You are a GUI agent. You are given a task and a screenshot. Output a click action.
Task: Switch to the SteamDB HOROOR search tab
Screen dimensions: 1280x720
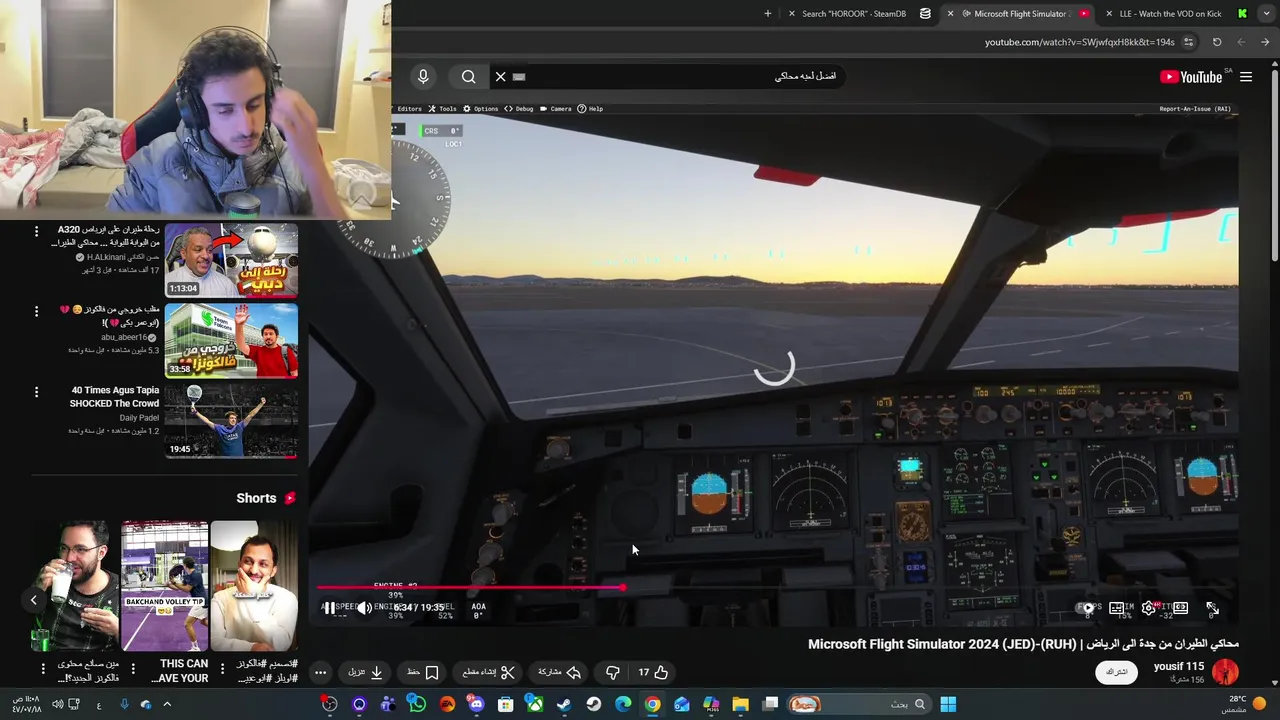click(853, 14)
